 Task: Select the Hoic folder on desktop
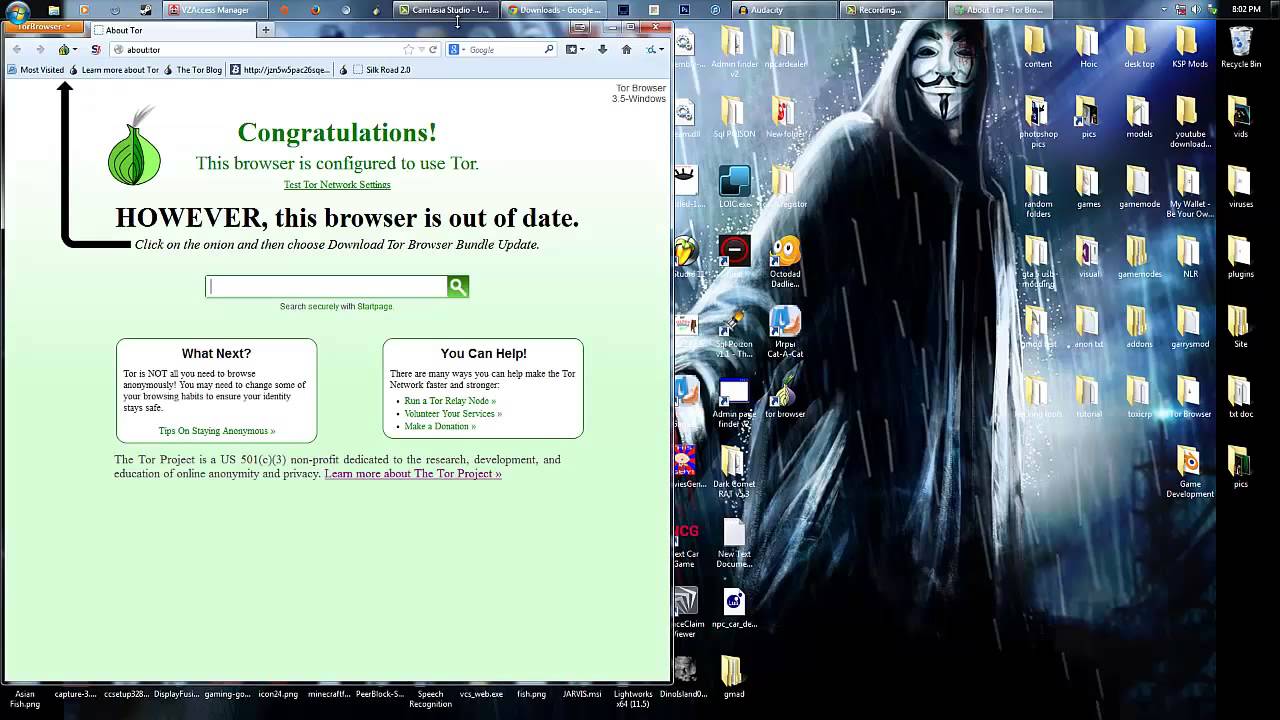pyautogui.click(x=1088, y=47)
